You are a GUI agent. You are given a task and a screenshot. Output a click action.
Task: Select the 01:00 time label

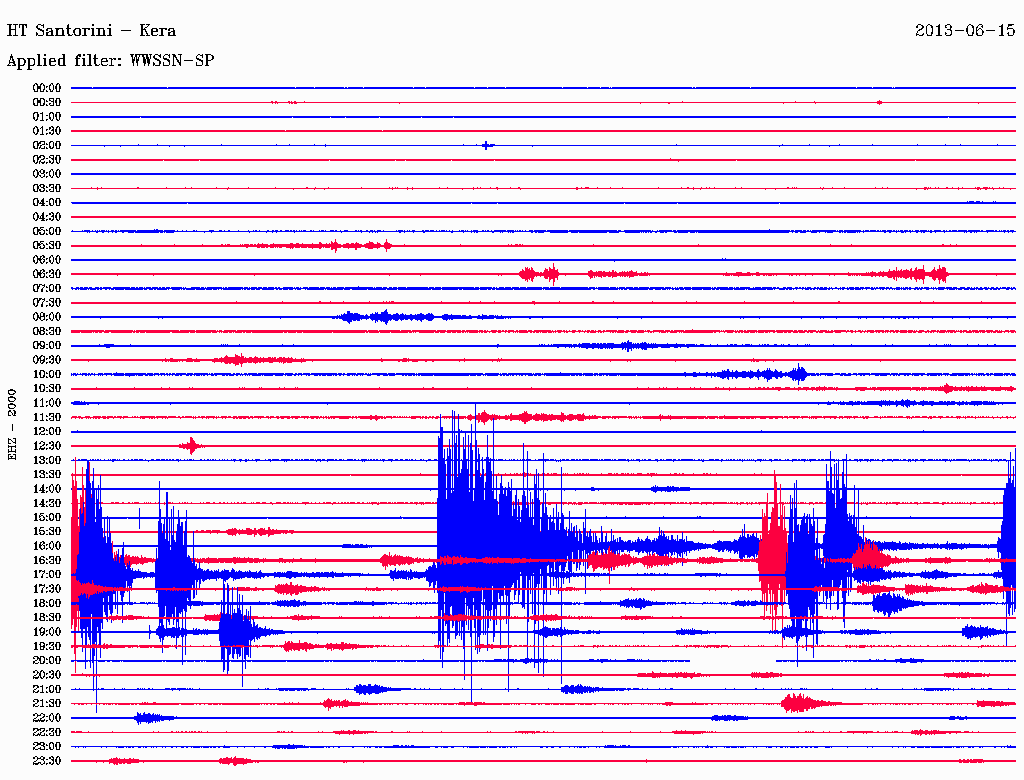(47, 116)
